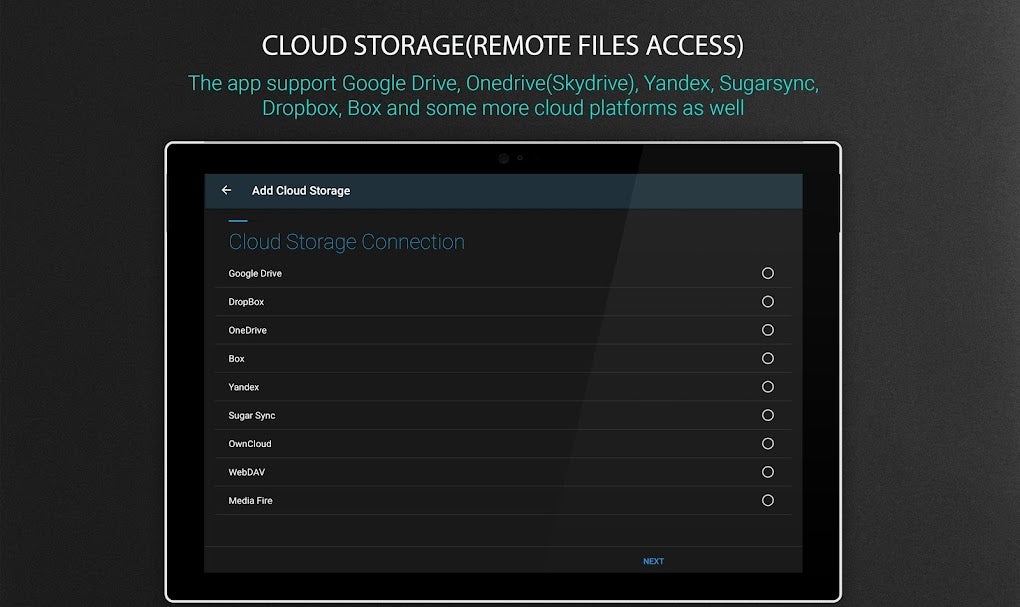This screenshot has width=1020, height=607.
Task: Click the Media Fire list label
Action: [250, 500]
